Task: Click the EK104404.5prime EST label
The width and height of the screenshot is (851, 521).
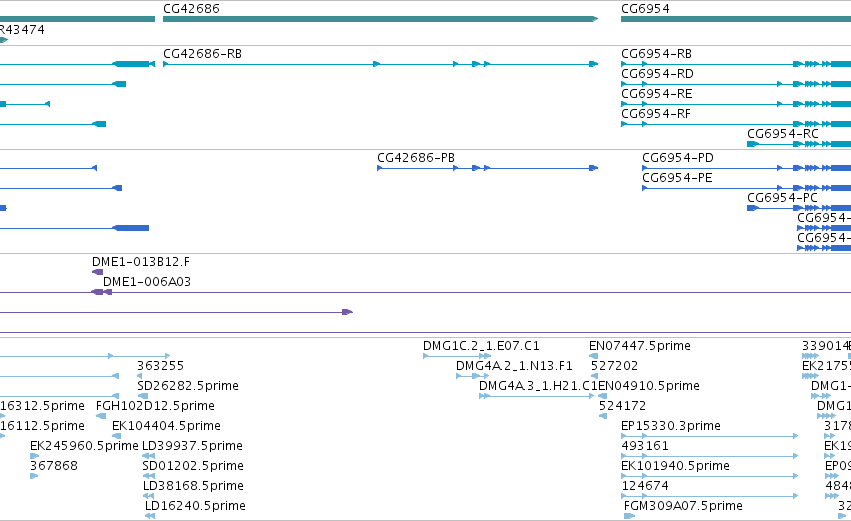Action: (166, 426)
